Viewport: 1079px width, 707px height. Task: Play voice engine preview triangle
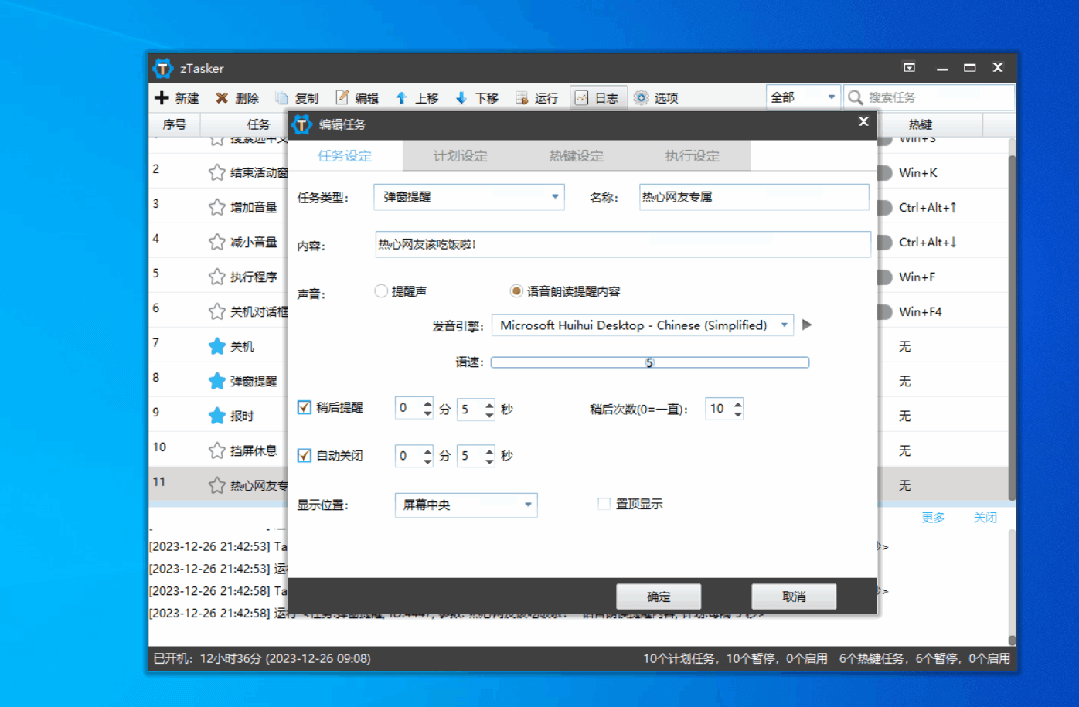[x=807, y=325]
